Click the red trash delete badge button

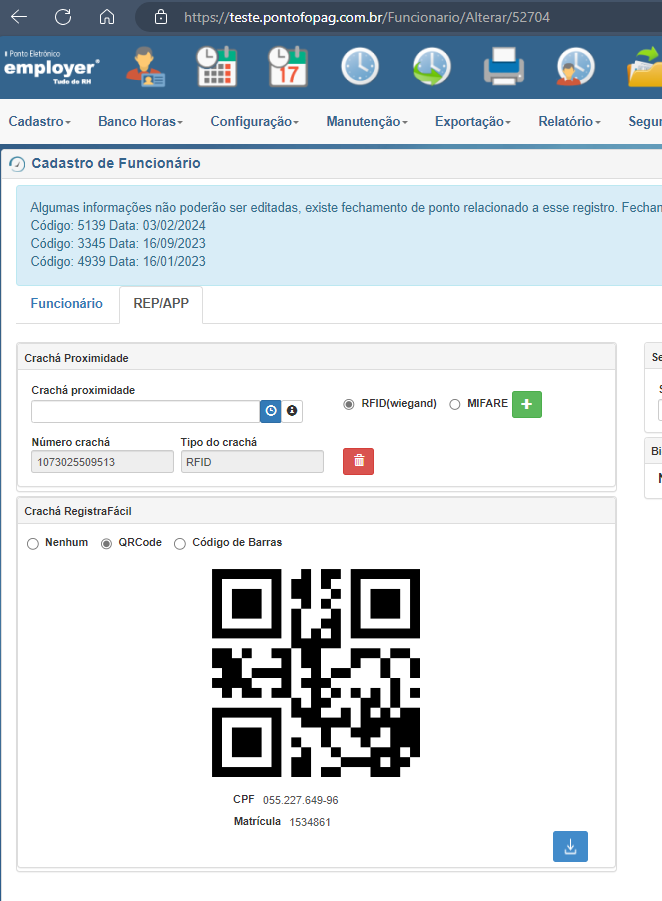(x=359, y=461)
